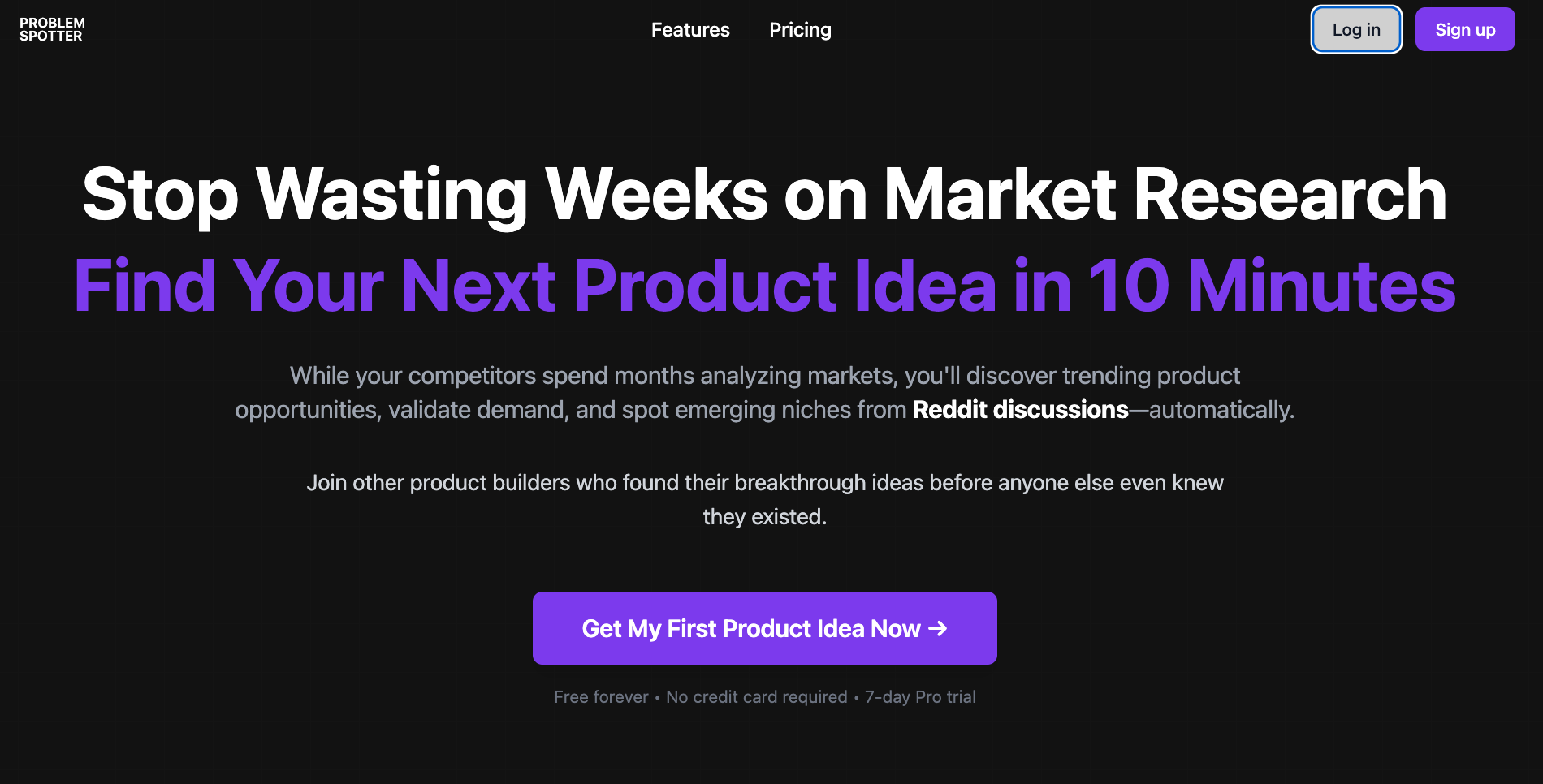Viewport: 1543px width, 784px height.
Task: Click the bold Reddit discussions text
Action: [1021, 410]
